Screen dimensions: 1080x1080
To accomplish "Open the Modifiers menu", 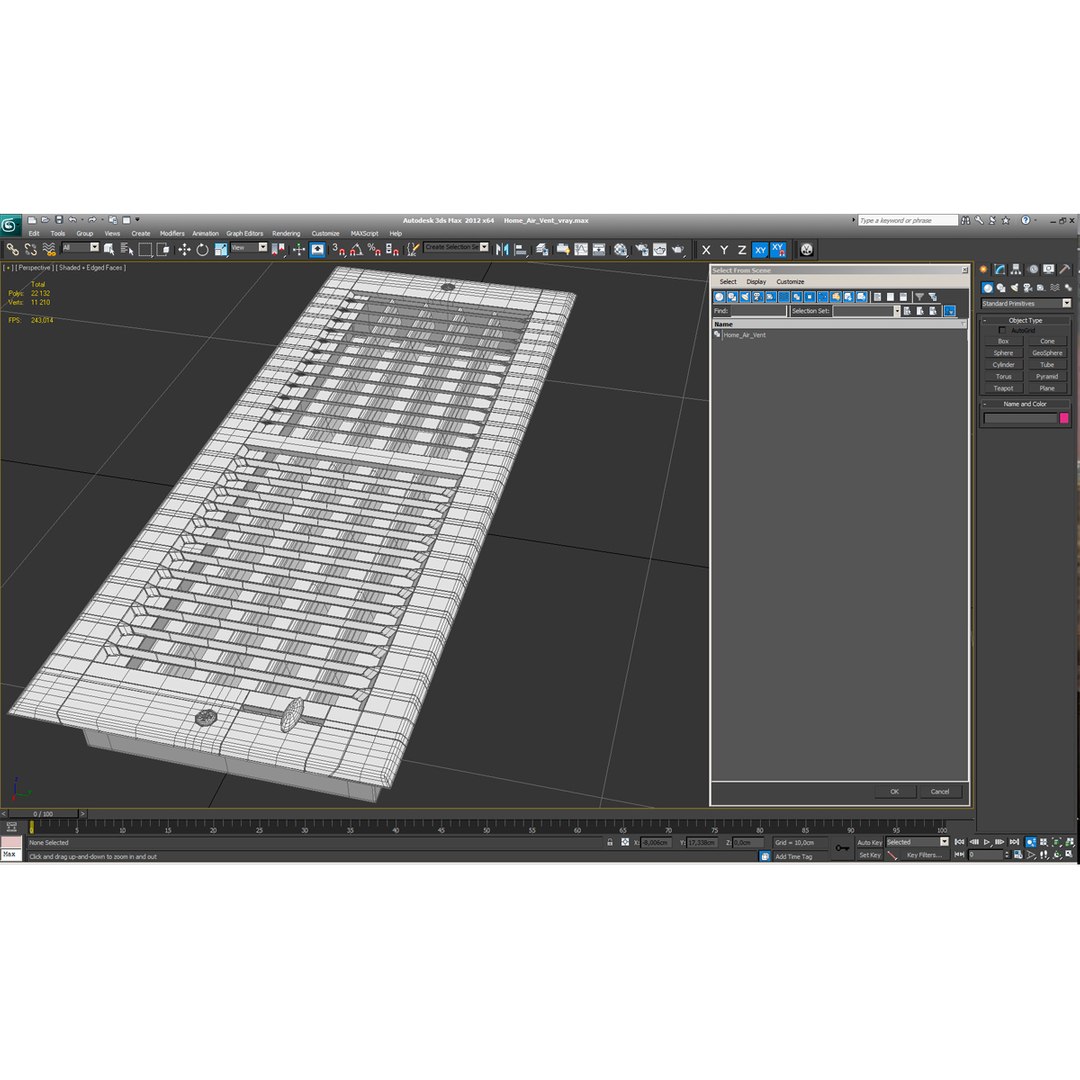I will pyautogui.click(x=172, y=233).
